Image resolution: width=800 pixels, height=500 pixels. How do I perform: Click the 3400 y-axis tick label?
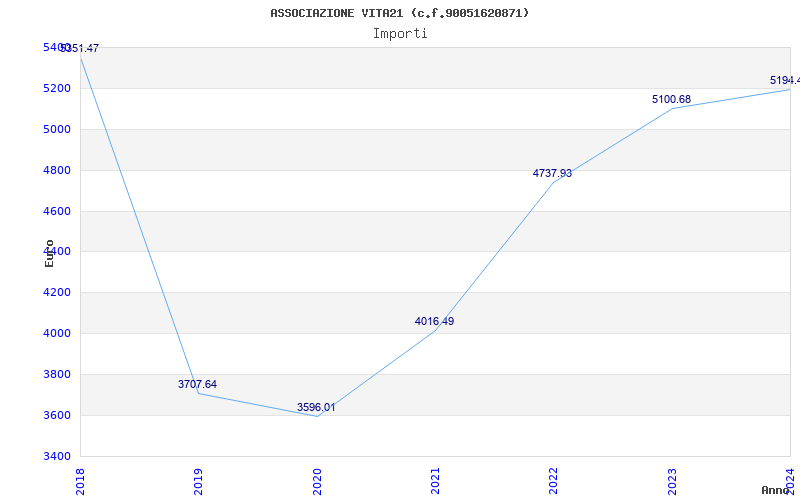pyautogui.click(x=57, y=456)
